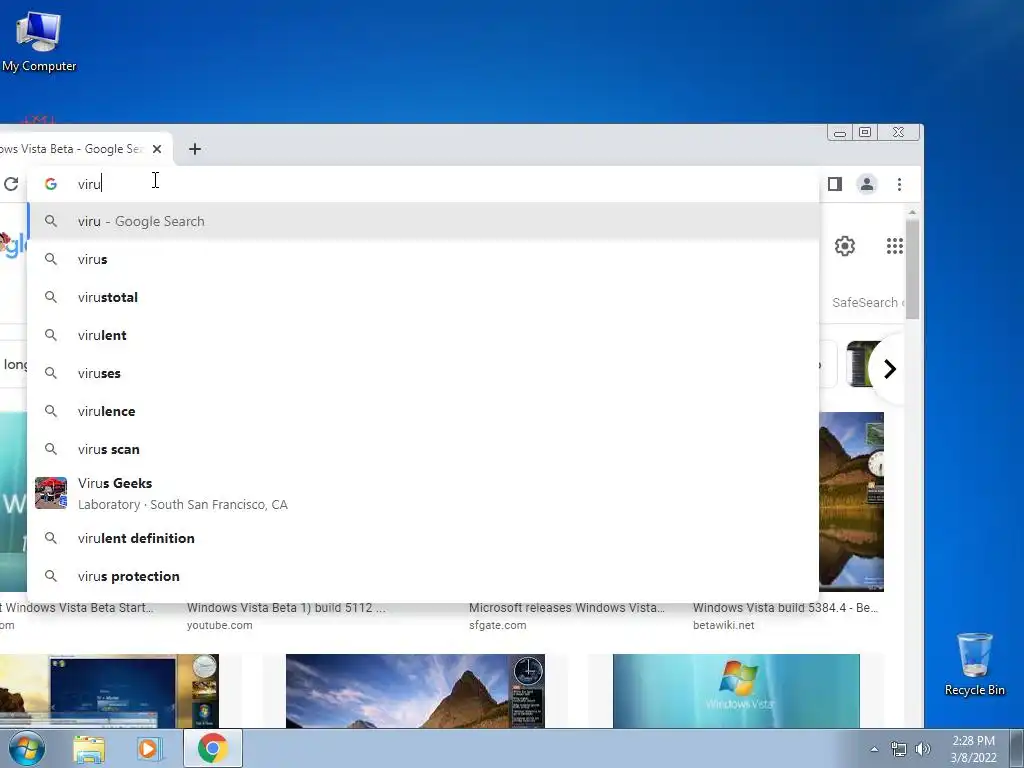
Task: Open the Chrome profile avatar icon
Action: click(x=867, y=184)
